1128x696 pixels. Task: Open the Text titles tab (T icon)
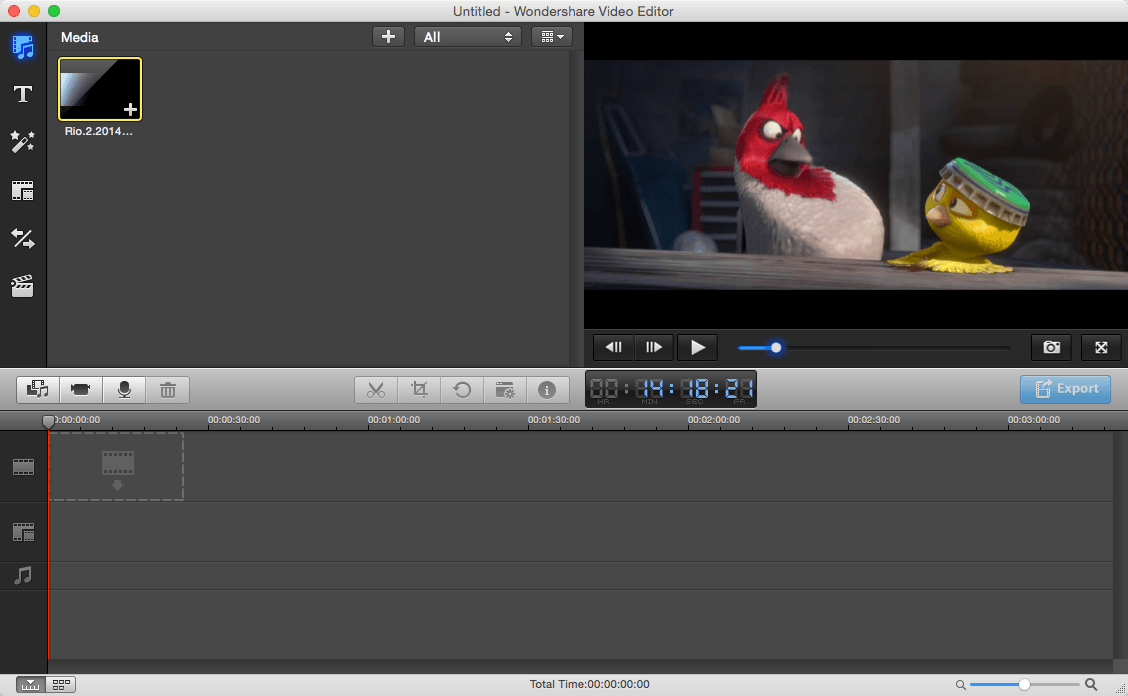(x=23, y=94)
